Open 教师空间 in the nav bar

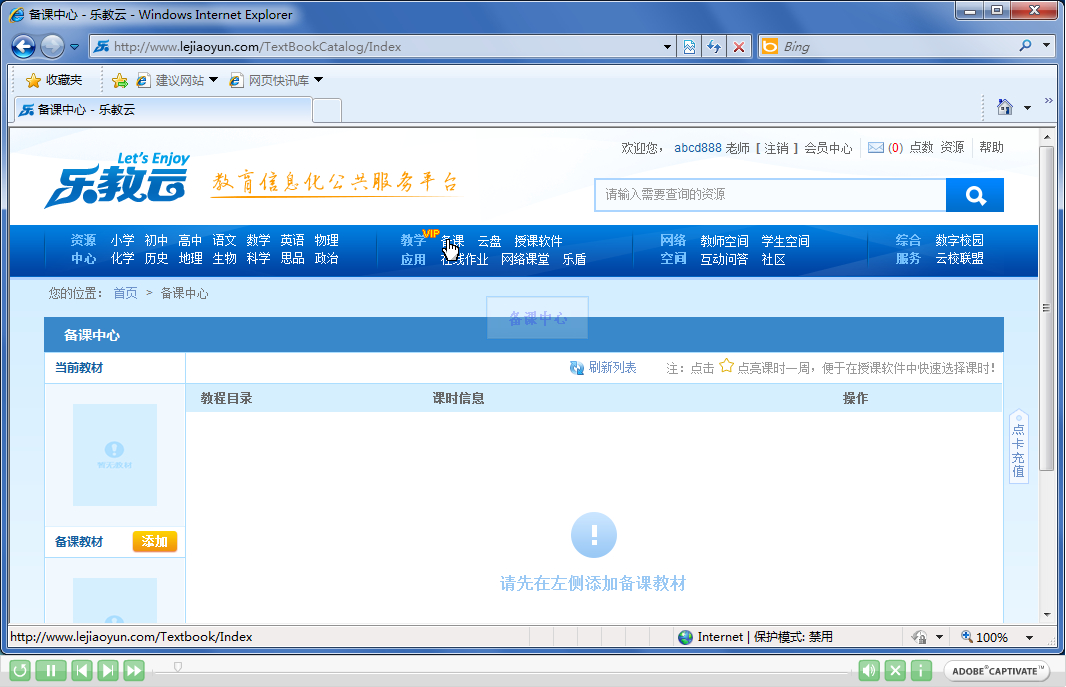click(724, 241)
